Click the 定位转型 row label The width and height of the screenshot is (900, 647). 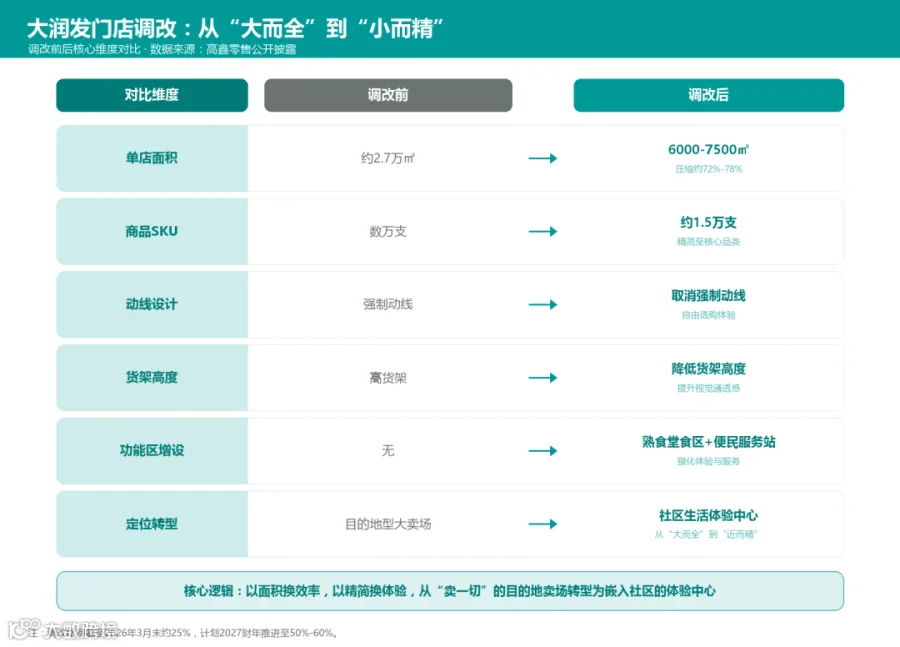152,524
